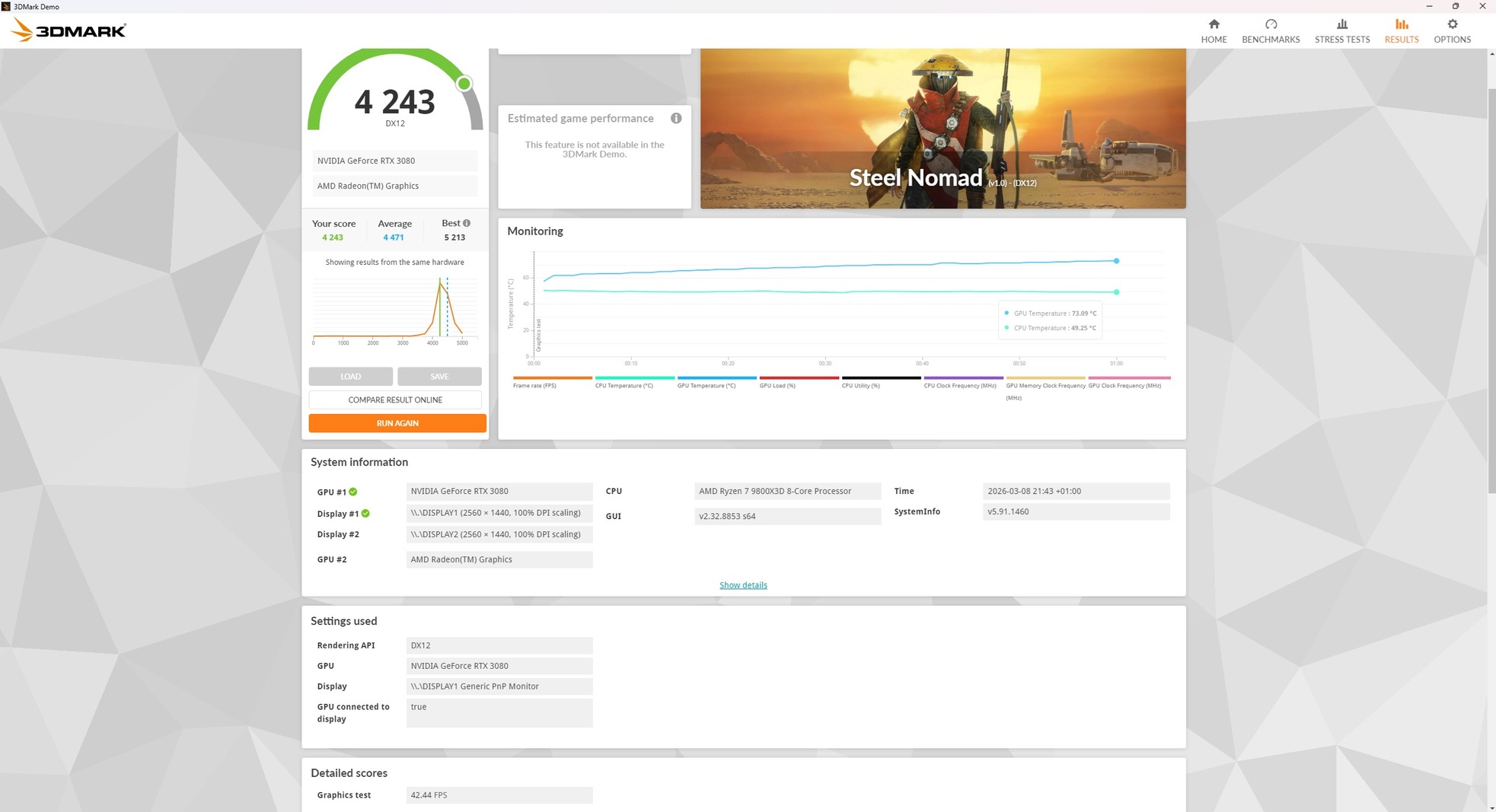Click the 3DMark Demo title bar icon
This screenshot has height=812, width=1496.
6,6
